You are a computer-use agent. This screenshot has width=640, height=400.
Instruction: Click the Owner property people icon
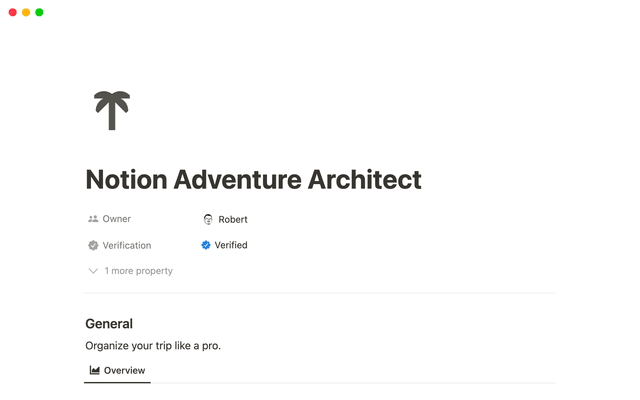pyautogui.click(x=93, y=219)
